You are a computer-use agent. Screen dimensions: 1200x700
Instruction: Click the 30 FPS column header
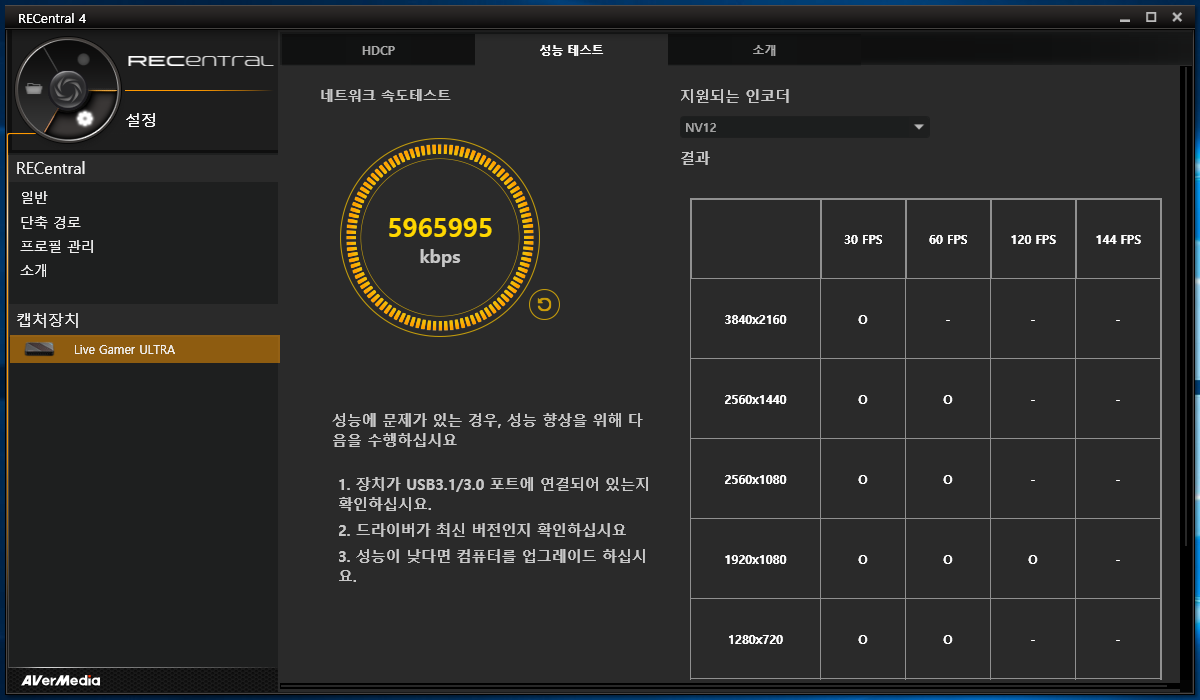click(x=863, y=239)
